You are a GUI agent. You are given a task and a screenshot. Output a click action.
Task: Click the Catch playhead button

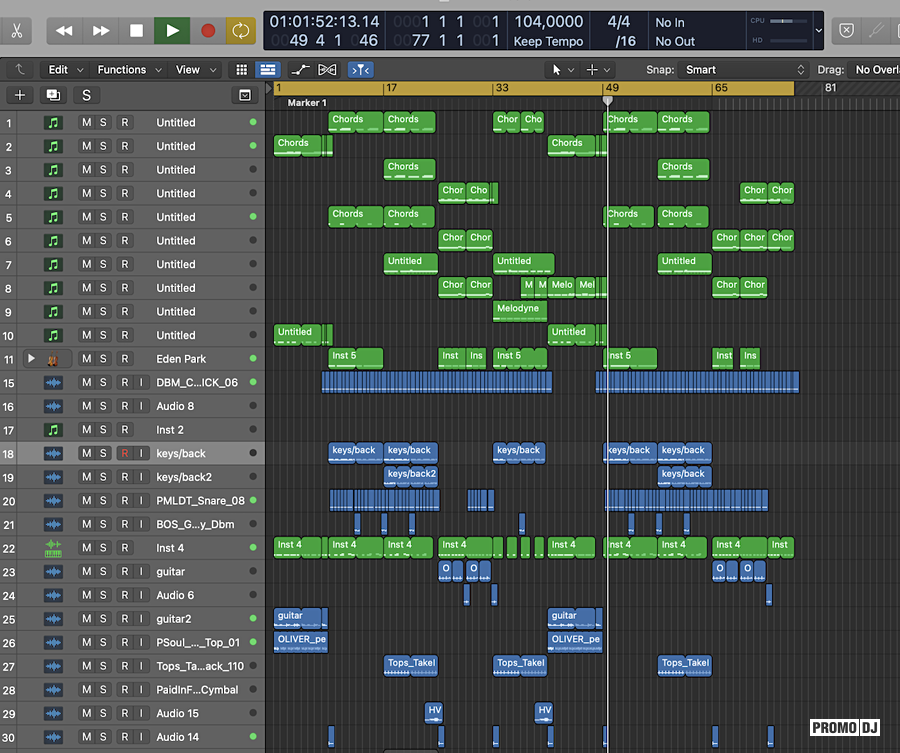tap(360, 70)
